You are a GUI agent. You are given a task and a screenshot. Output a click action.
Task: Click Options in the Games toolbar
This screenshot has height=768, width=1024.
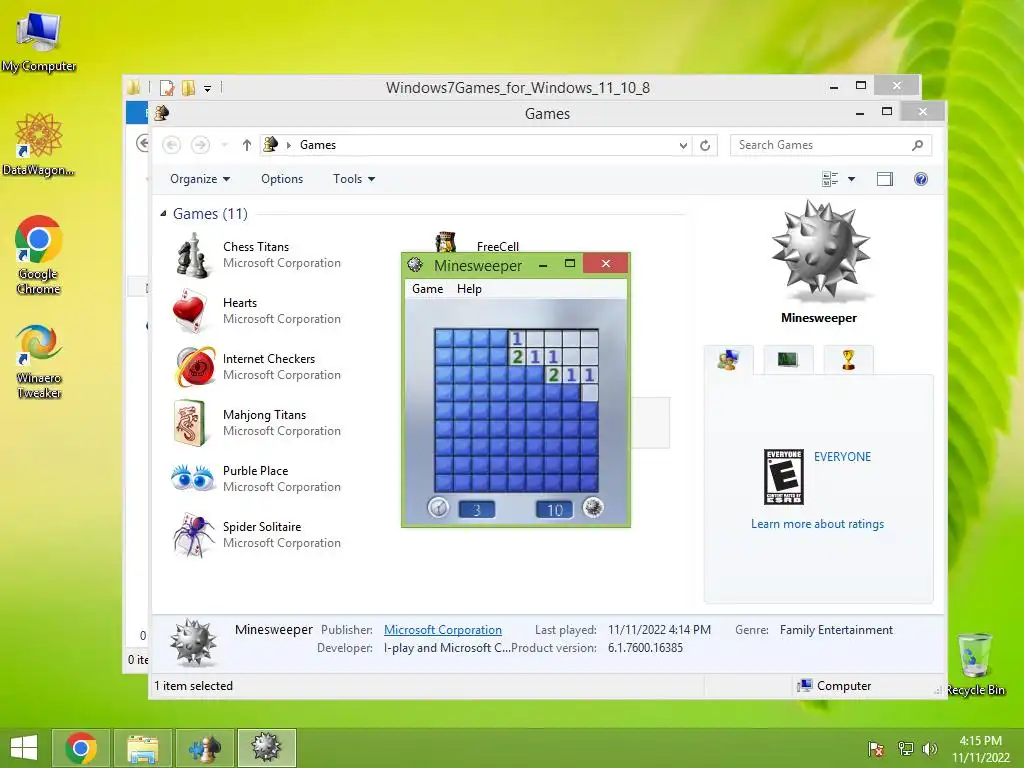coord(282,179)
